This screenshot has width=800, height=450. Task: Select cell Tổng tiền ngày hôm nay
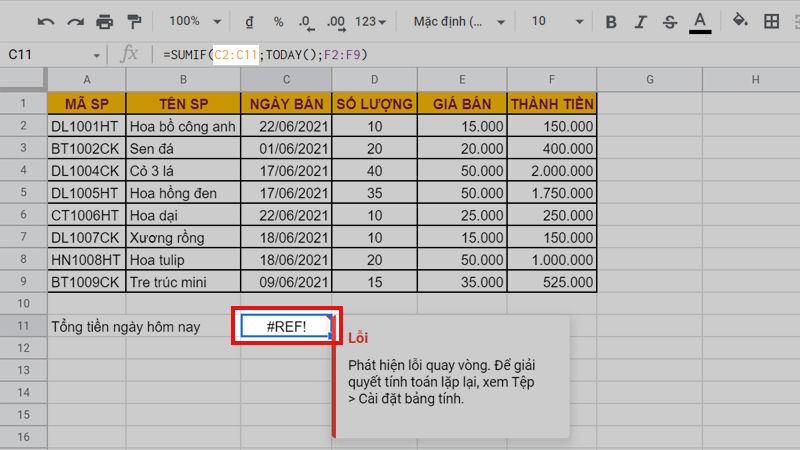(126, 327)
